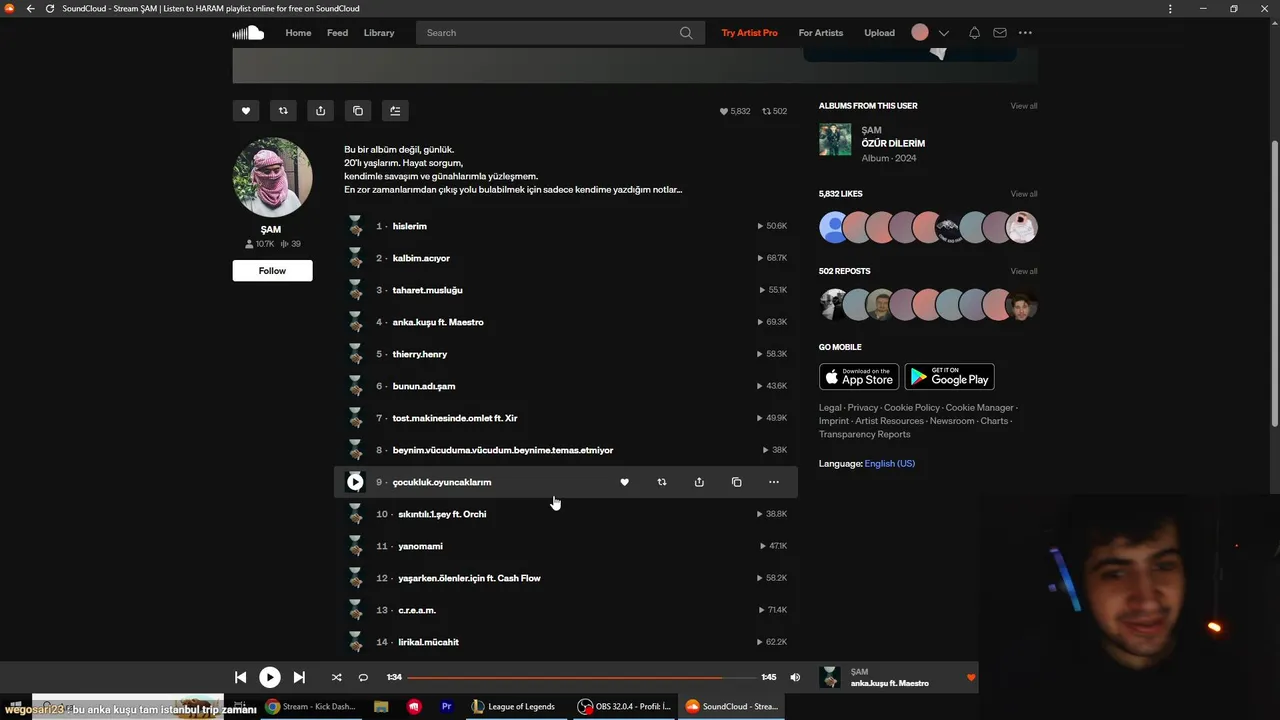Viewport: 1280px width, 720px height.
Task: Switch to League of Legends taskbar item
Action: click(512, 706)
